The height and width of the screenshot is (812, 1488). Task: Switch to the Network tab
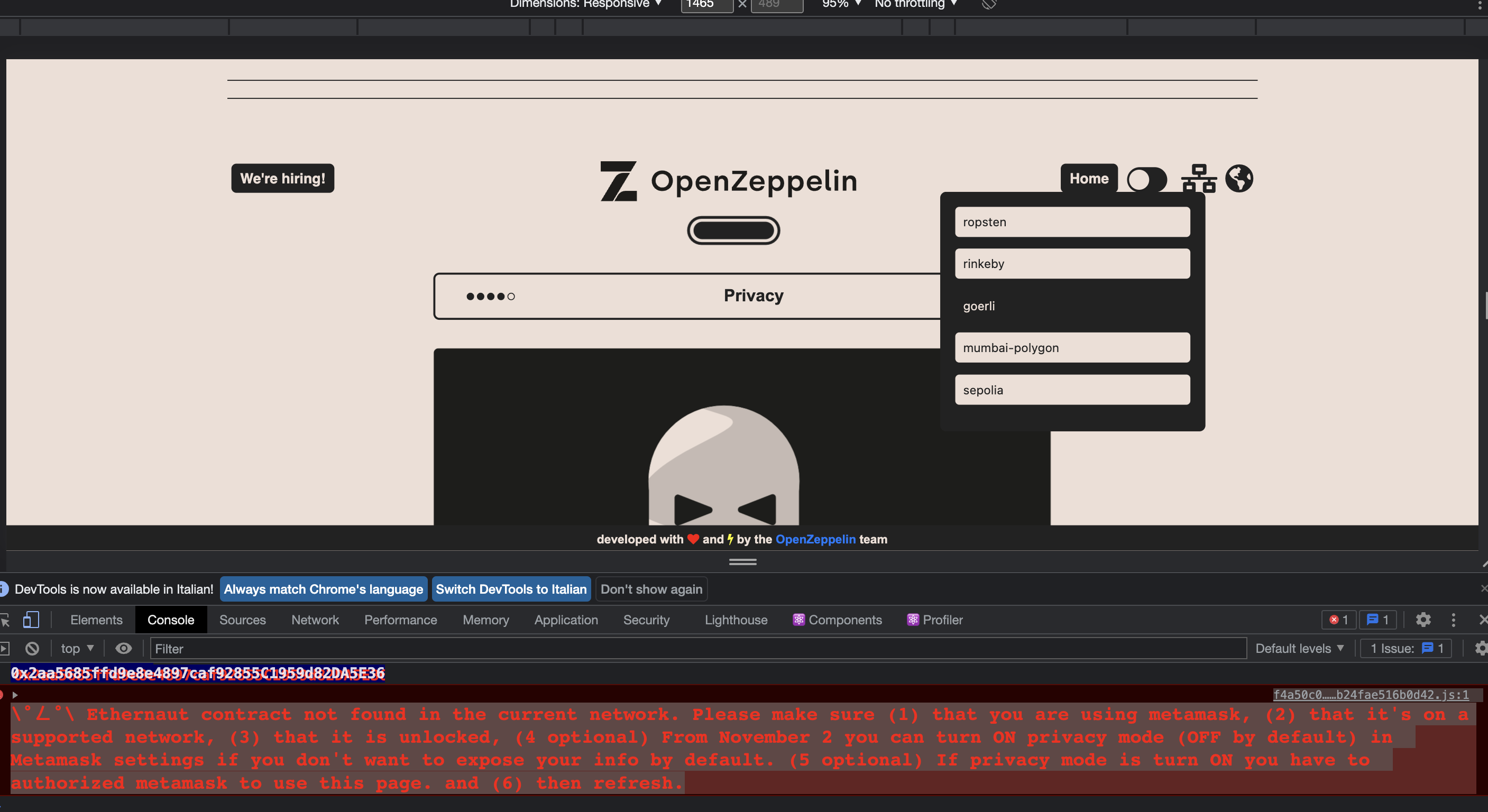pyautogui.click(x=315, y=620)
